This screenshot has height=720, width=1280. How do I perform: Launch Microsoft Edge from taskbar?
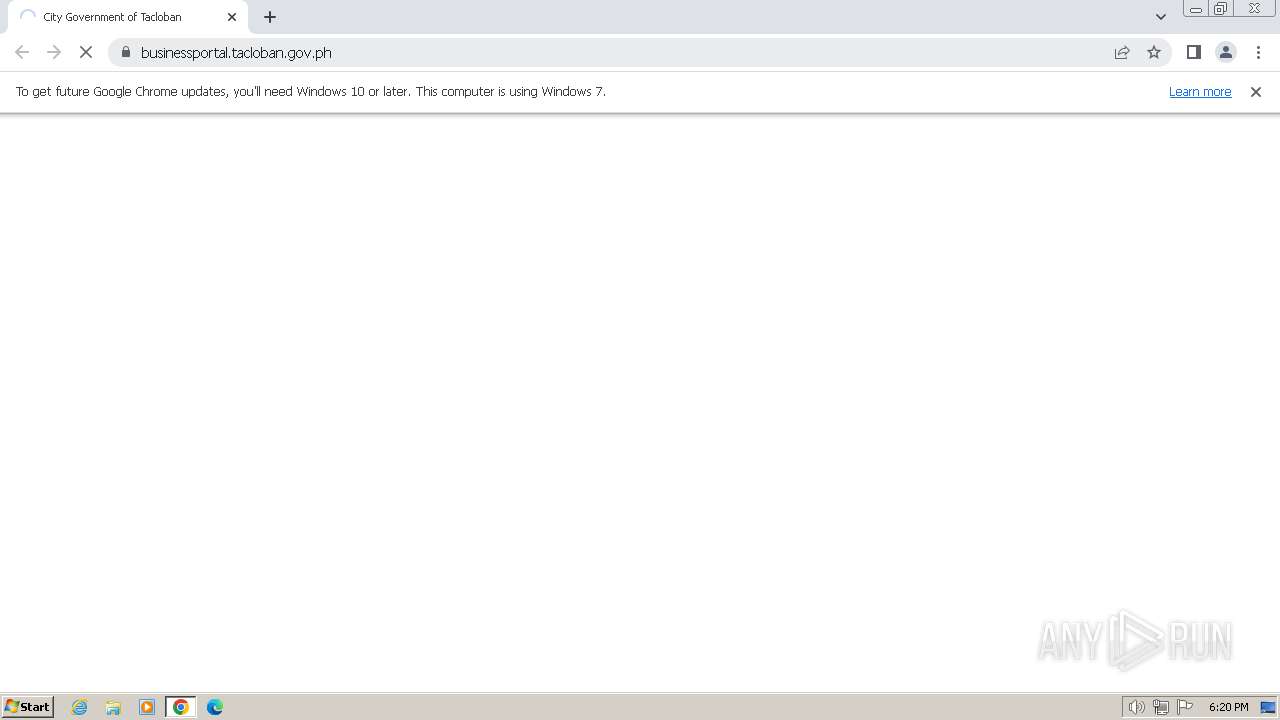click(x=215, y=707)
